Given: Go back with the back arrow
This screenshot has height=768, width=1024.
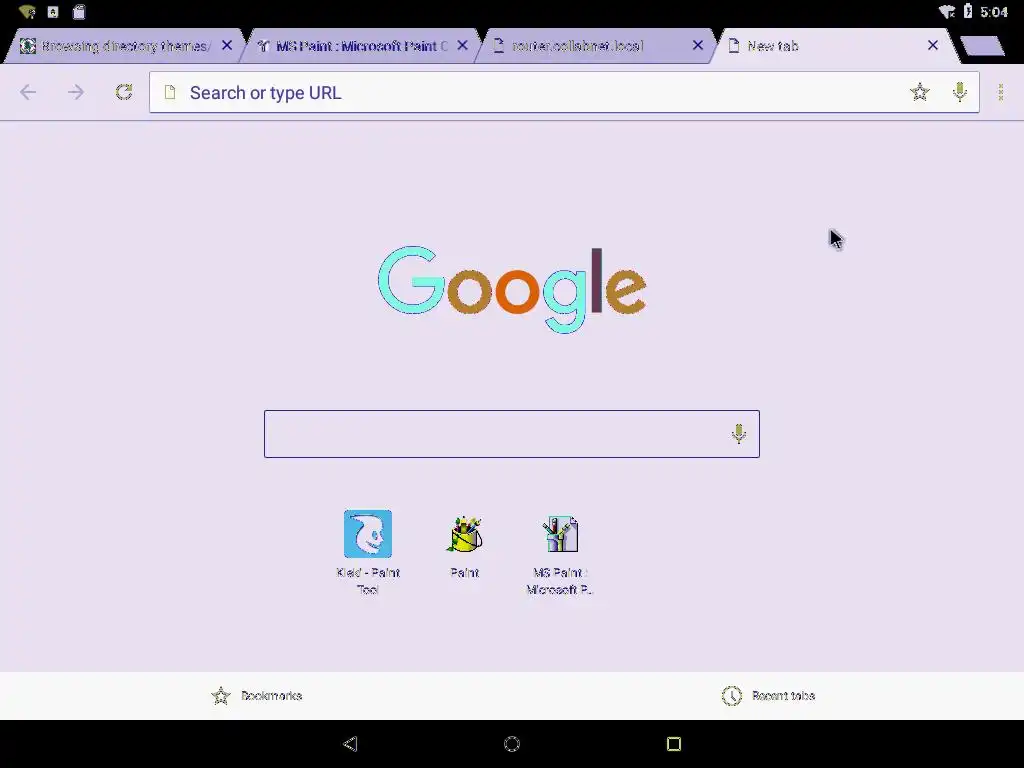Looking at the screenshot, I should point(28,92).
